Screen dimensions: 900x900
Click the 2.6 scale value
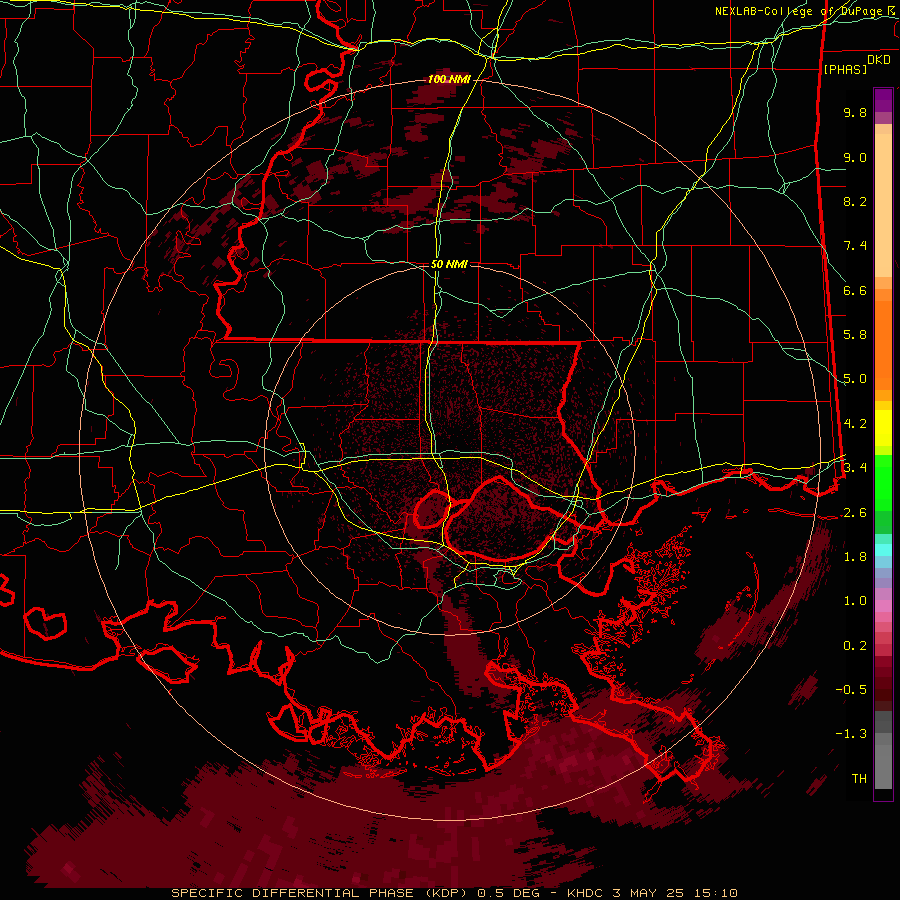pos(855,512)
